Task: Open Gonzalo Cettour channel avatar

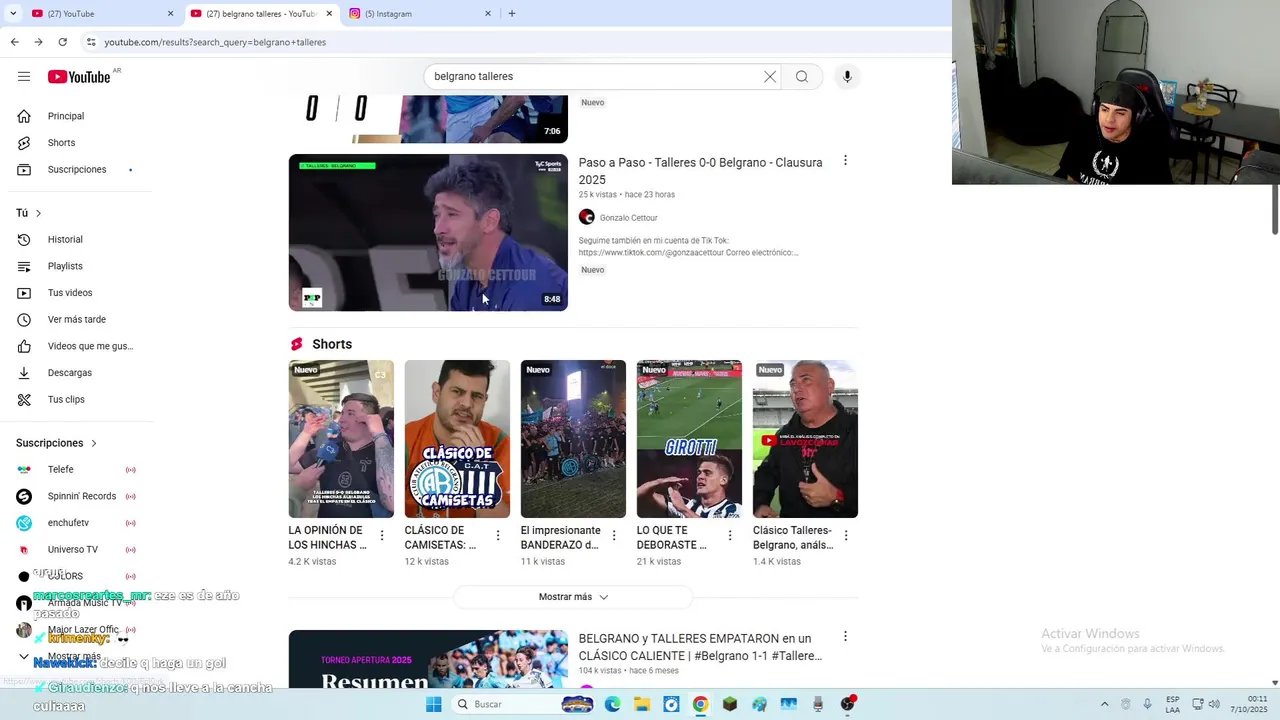Action: point(587,217)
